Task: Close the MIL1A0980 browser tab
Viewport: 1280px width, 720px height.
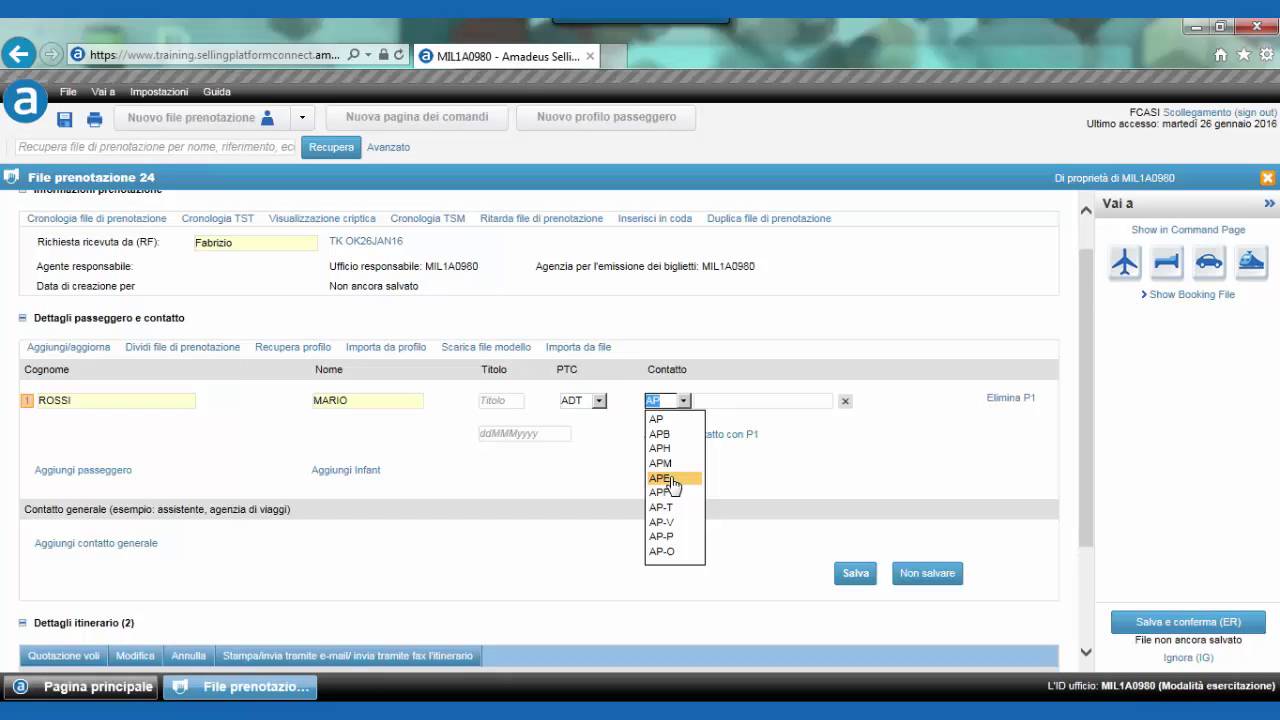Action: coord(590,56)
